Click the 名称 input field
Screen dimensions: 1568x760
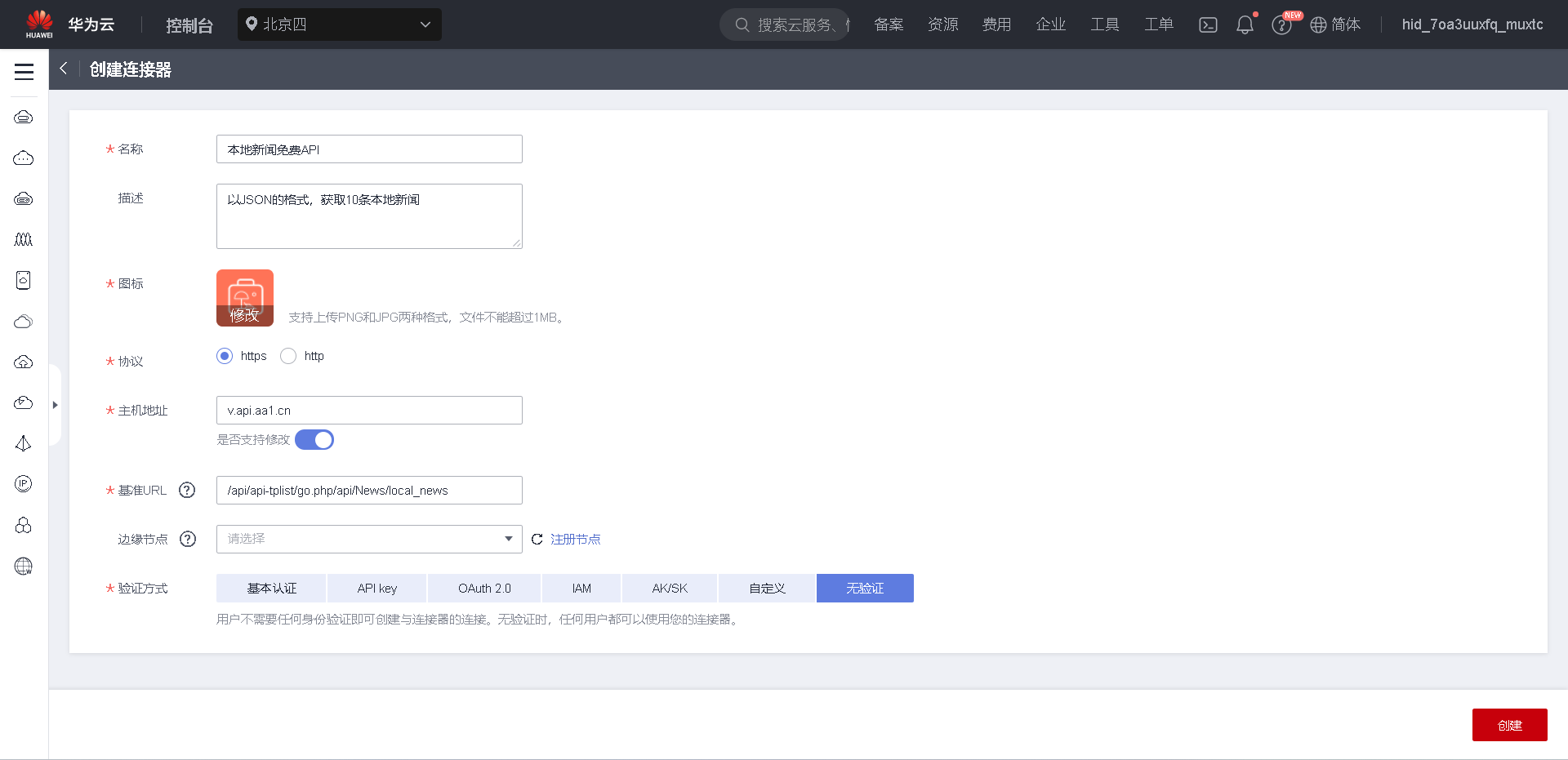point(369,149)
